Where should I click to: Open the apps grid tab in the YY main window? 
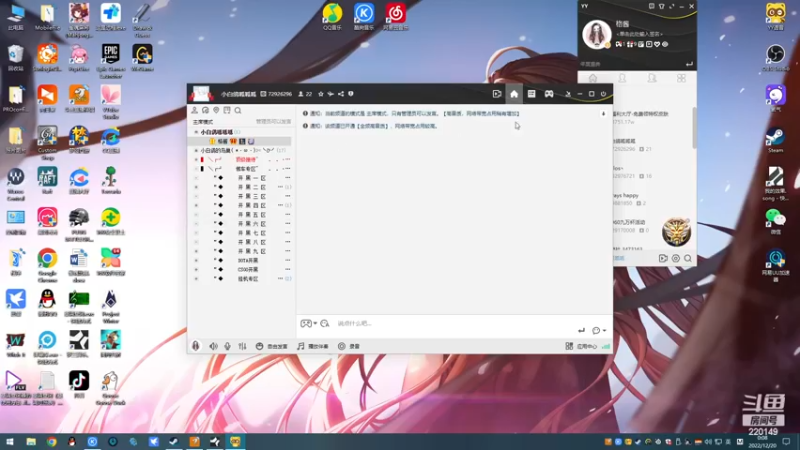(681, 78)
